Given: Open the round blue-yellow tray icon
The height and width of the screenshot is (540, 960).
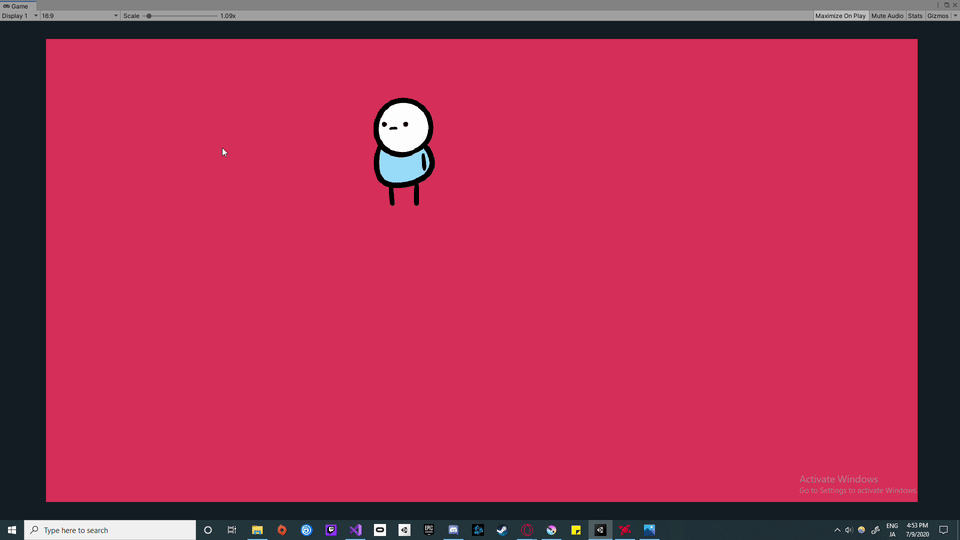Looking at the screenshot, I should 861,530.
